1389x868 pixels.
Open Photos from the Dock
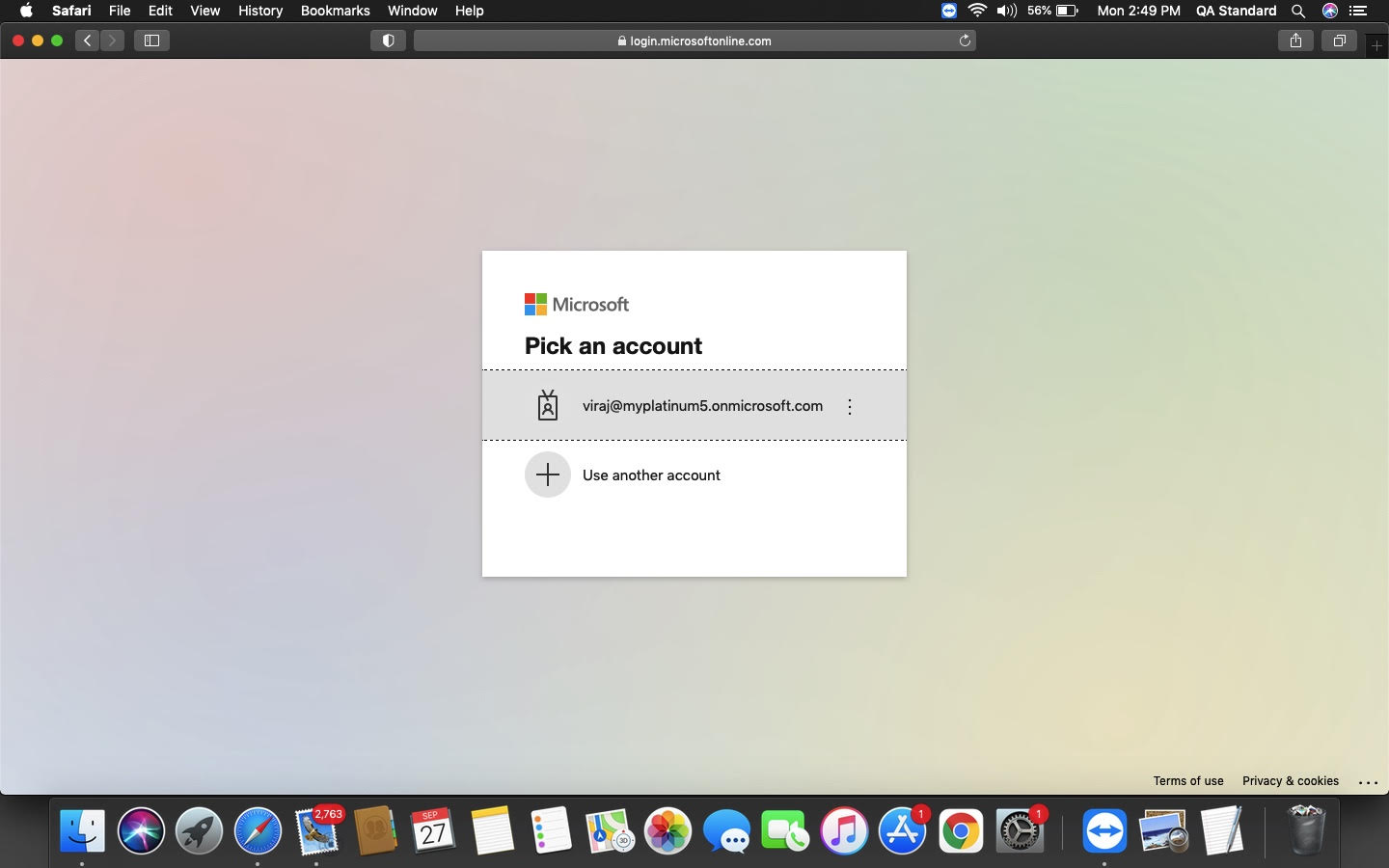pos(667,831)
